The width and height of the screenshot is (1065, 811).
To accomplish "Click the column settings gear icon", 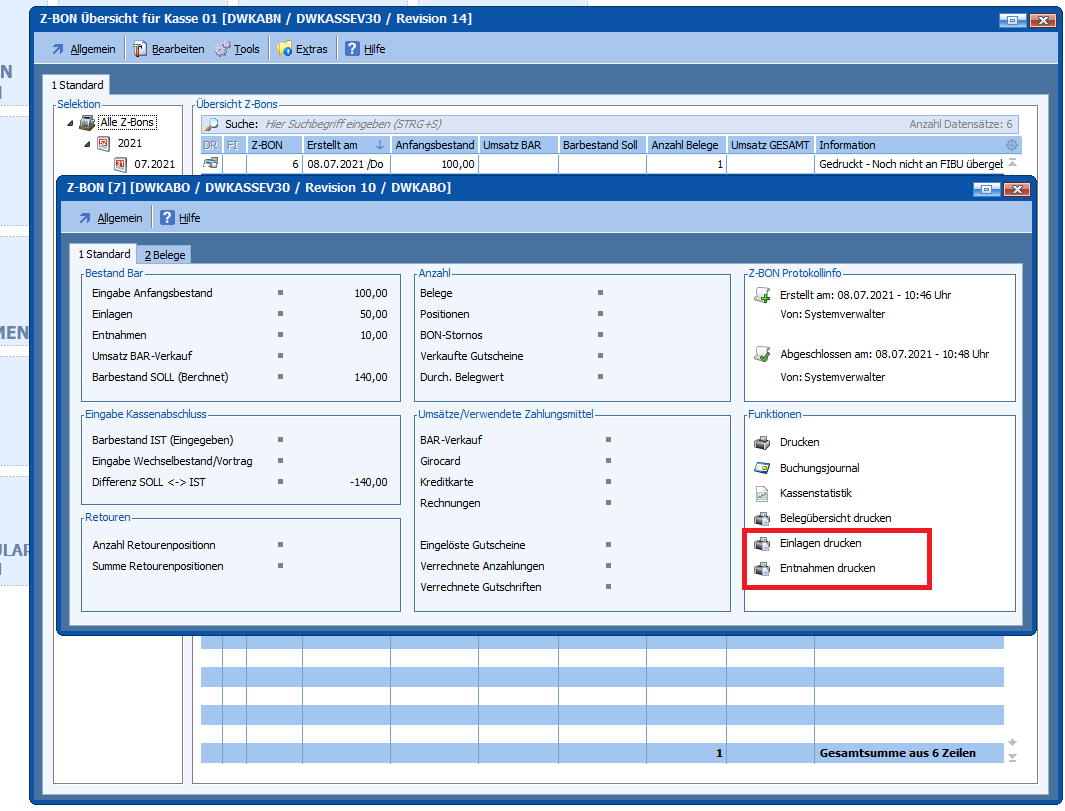I will pos(1012,145).
